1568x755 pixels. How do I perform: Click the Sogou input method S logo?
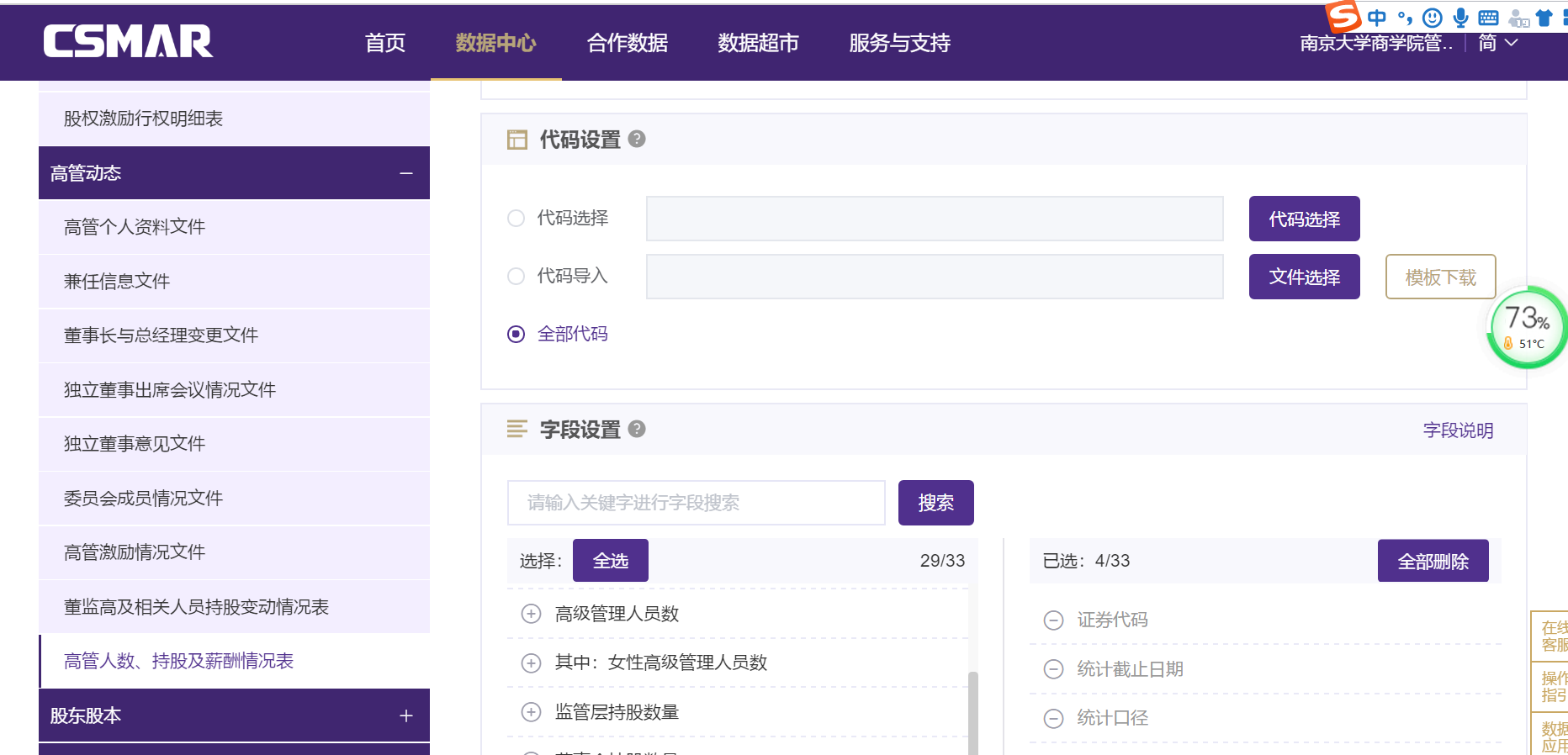tap(1343, 15)
